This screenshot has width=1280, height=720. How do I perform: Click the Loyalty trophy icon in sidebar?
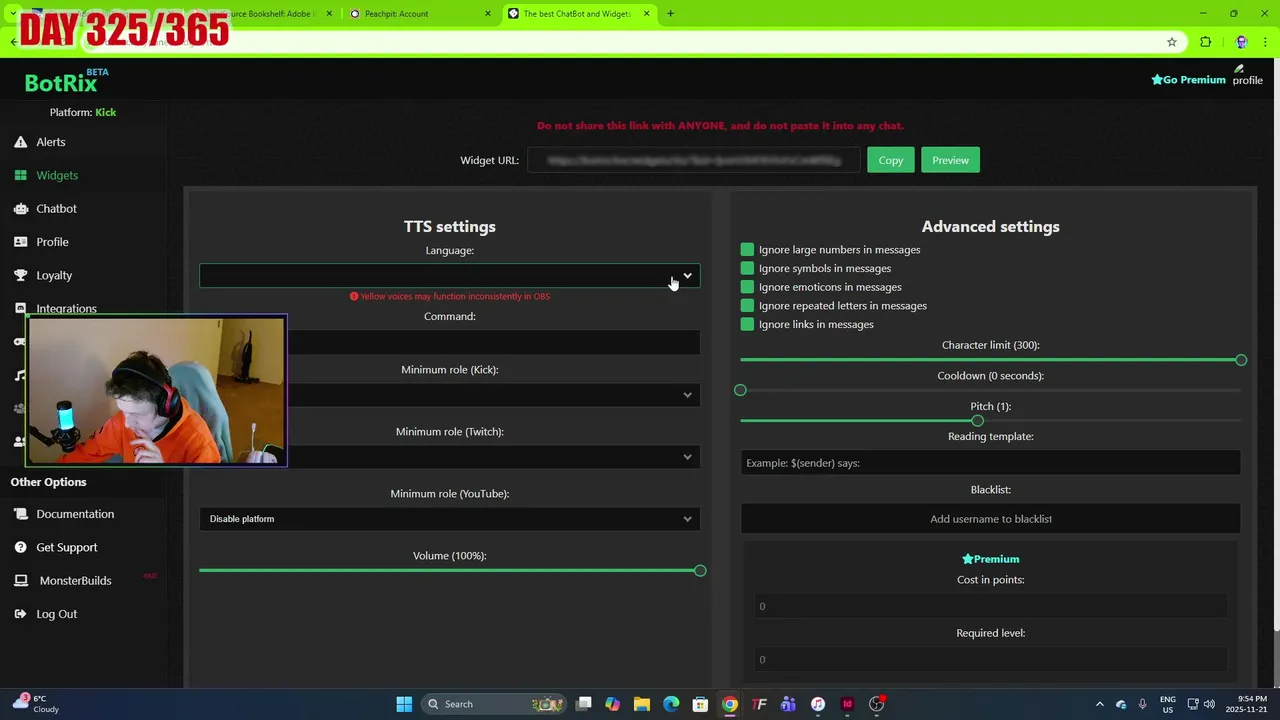20,275
